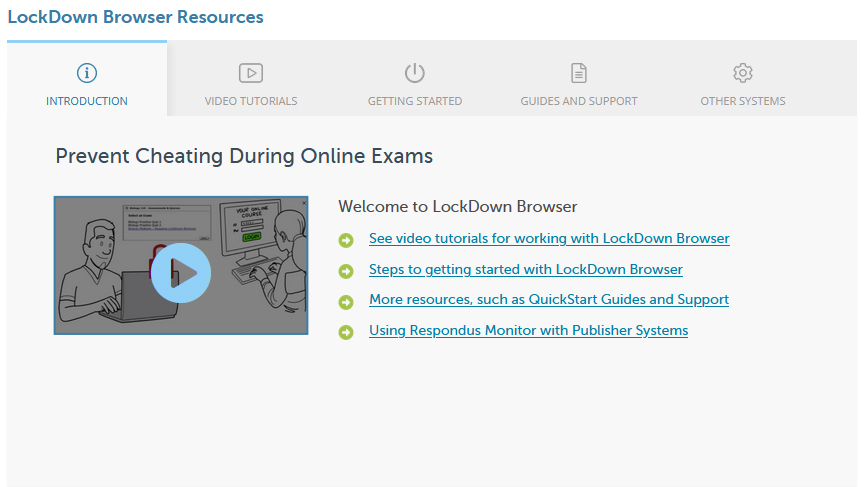866x487 pixels.
Task: Click the Other Systems gear icon
Action: pyautogui.click(x=743, y=73)
